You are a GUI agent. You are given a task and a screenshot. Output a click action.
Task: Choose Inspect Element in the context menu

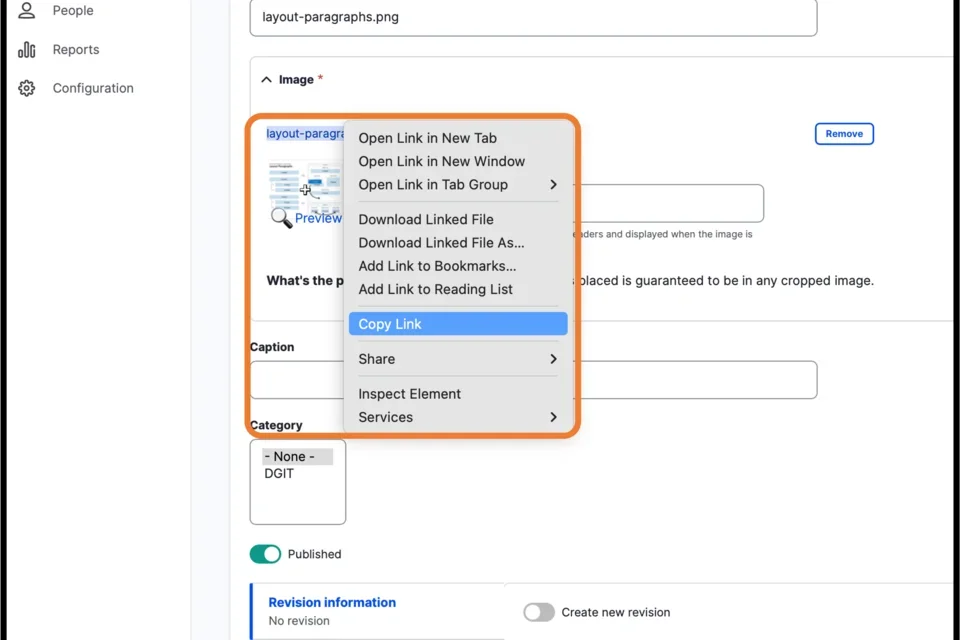click(x=409, y=393)
